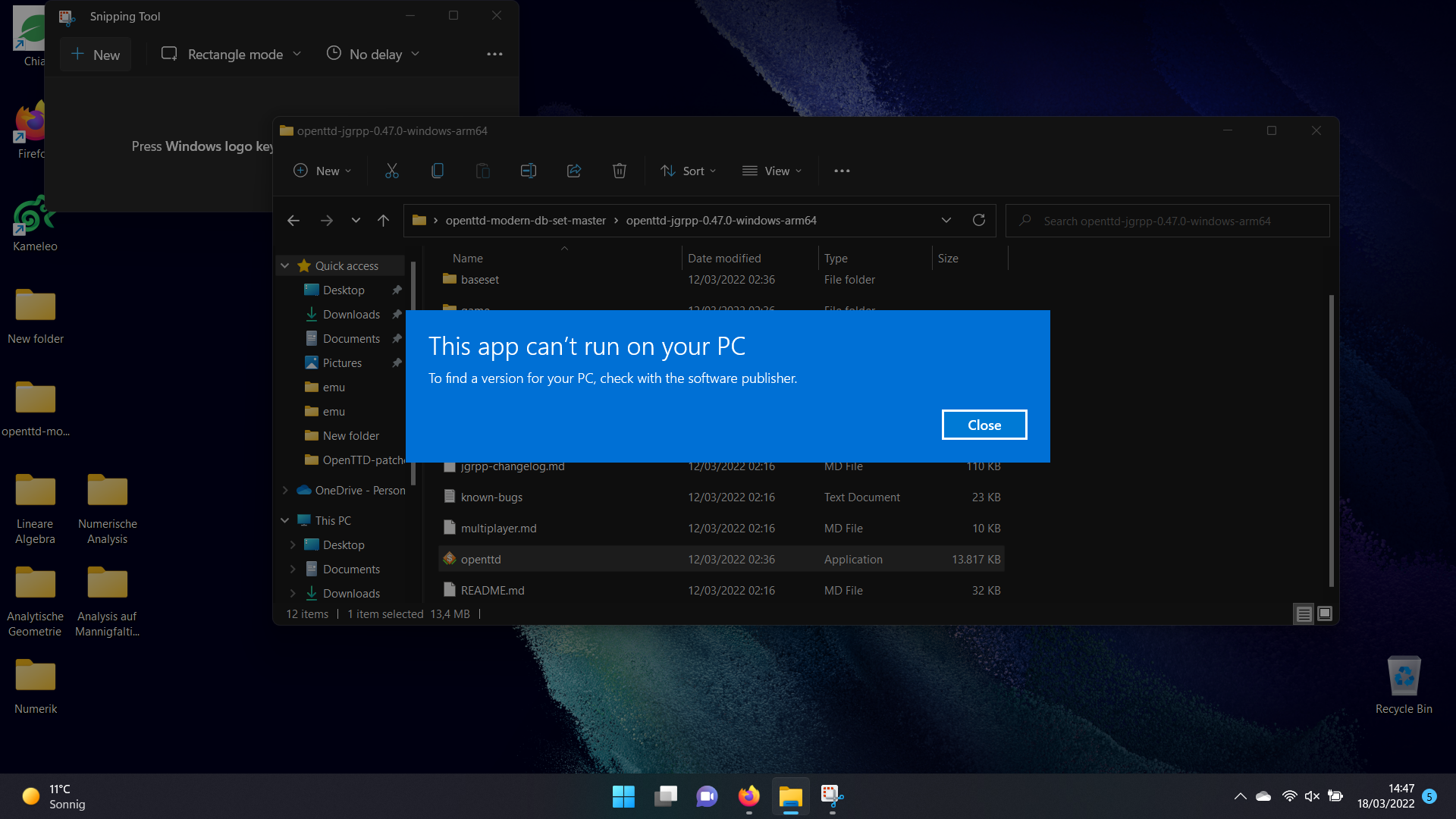Open the Windows Start menu
This screenshot has width=1456, height=819.
click(623, 796)
